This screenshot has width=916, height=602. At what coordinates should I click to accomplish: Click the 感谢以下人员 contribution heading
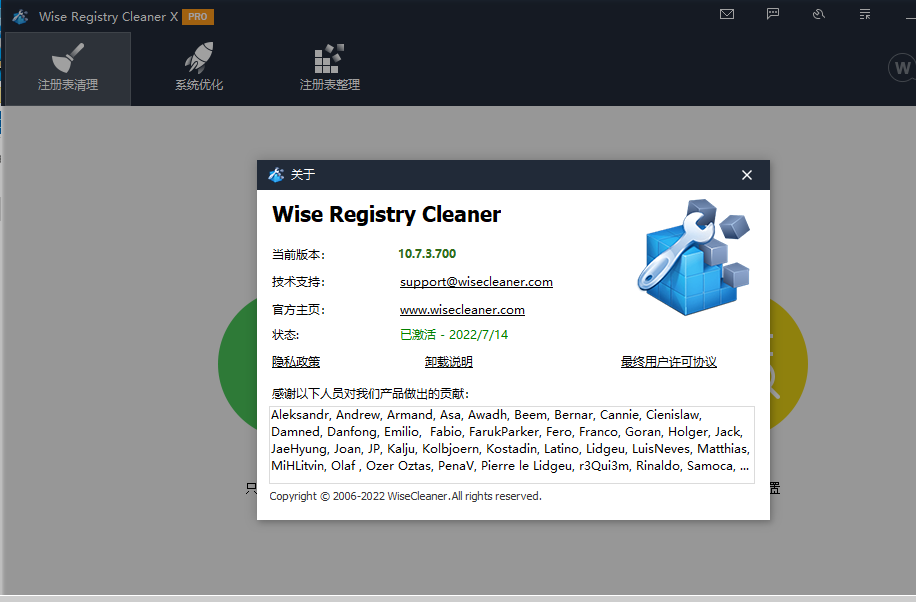click(370, 393)
